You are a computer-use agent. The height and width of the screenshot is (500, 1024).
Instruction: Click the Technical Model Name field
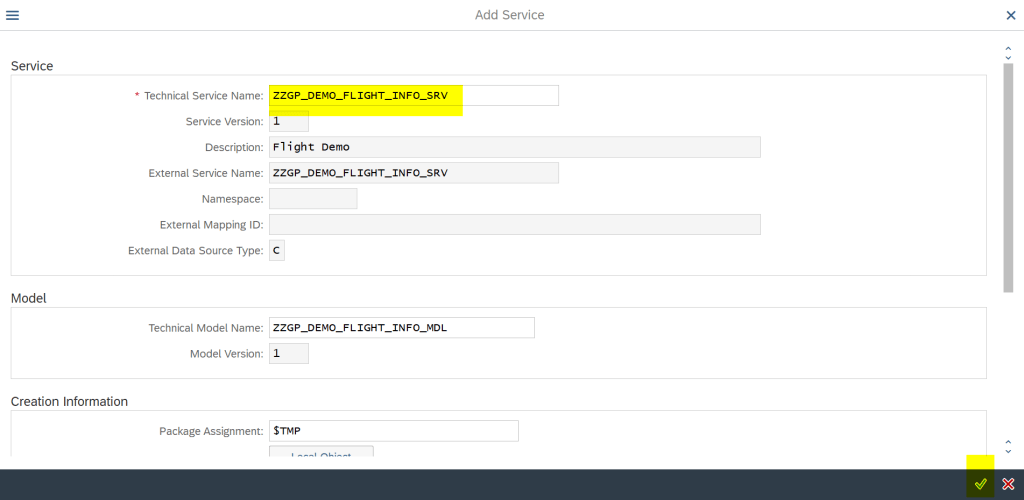tap(401, 328)
